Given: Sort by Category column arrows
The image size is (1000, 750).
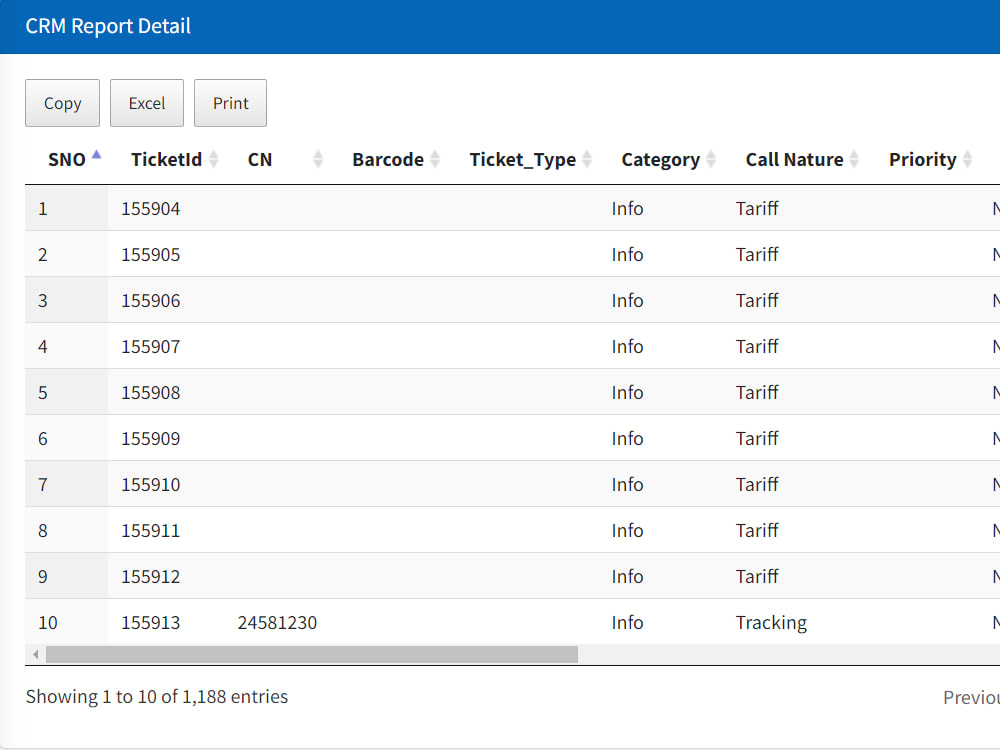Looking at the screenshot, I should (x=711, y=159).
